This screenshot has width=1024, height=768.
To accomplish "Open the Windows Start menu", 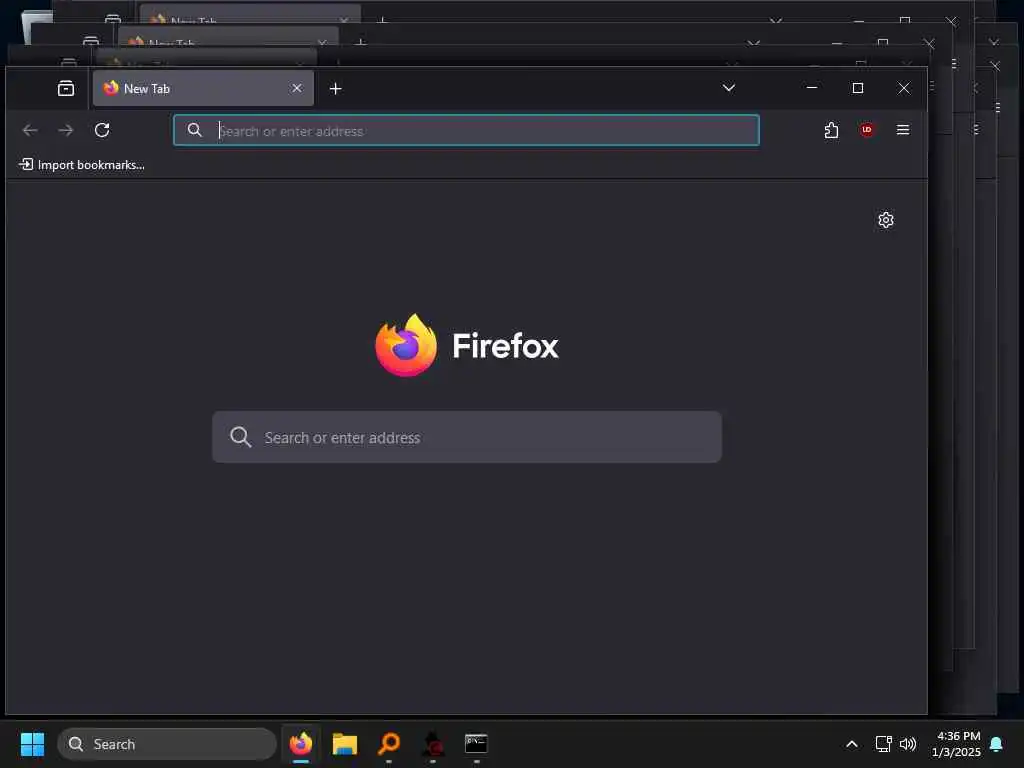I will tap(32, 744).
